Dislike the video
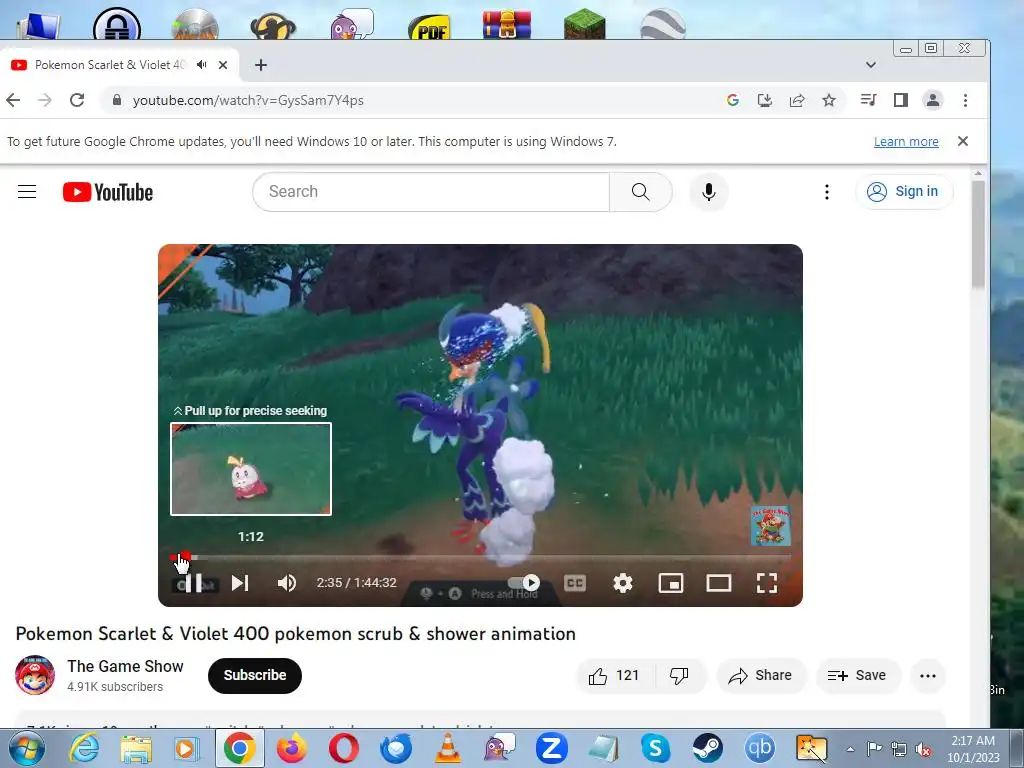Image resolution: width=1024 pixels, height=768 pixels. click(x=680, y=675)
